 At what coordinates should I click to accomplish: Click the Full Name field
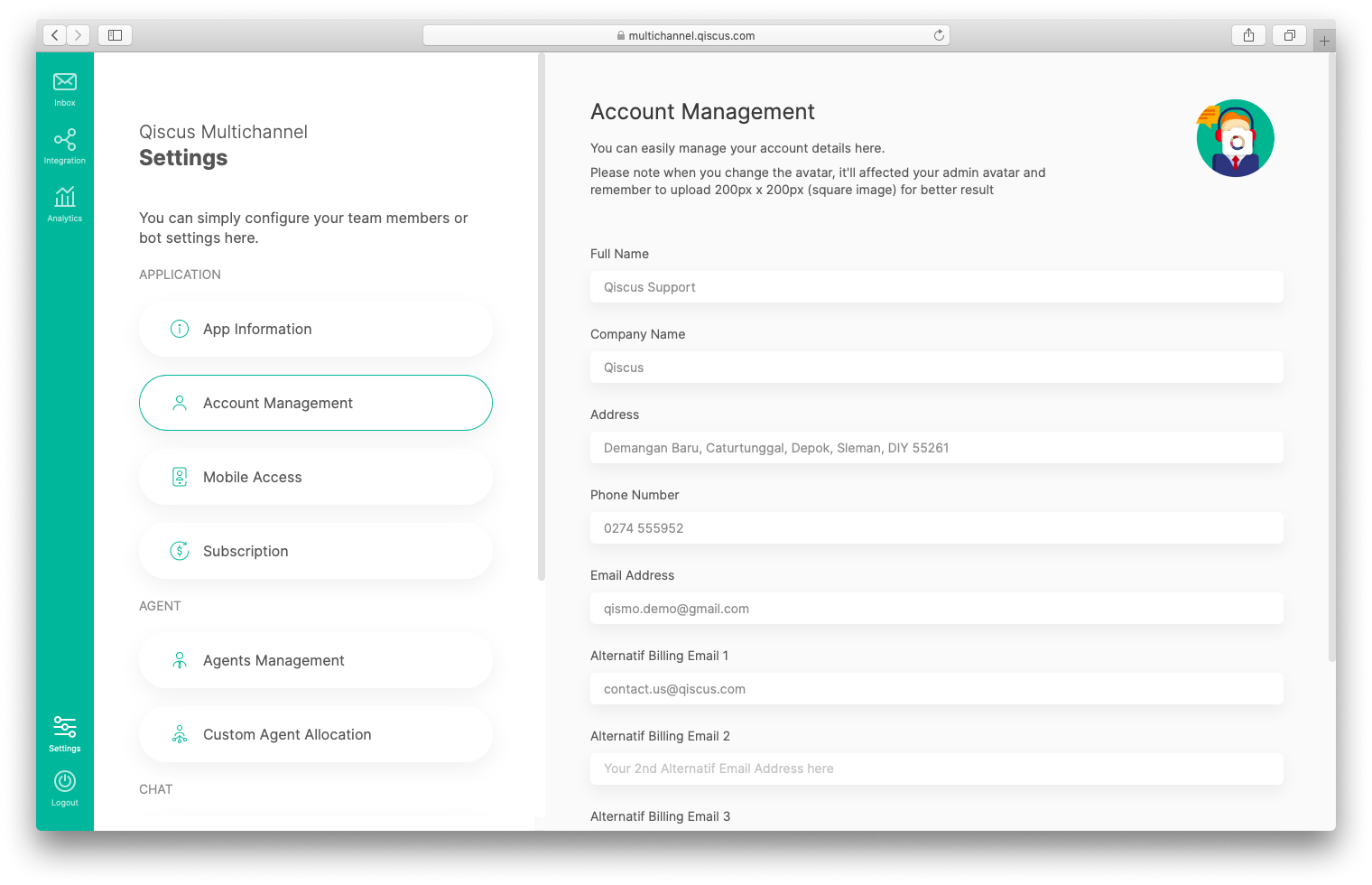(937, 287)
